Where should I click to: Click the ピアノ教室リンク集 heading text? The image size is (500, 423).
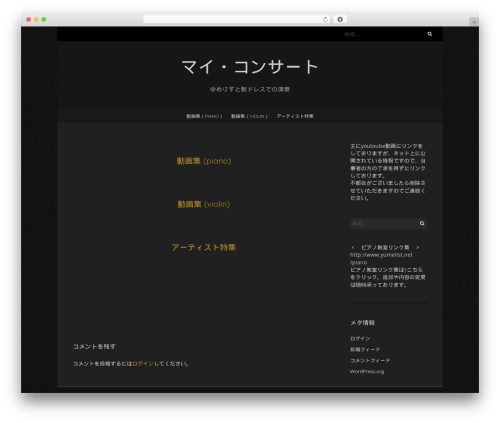(385, 248)
